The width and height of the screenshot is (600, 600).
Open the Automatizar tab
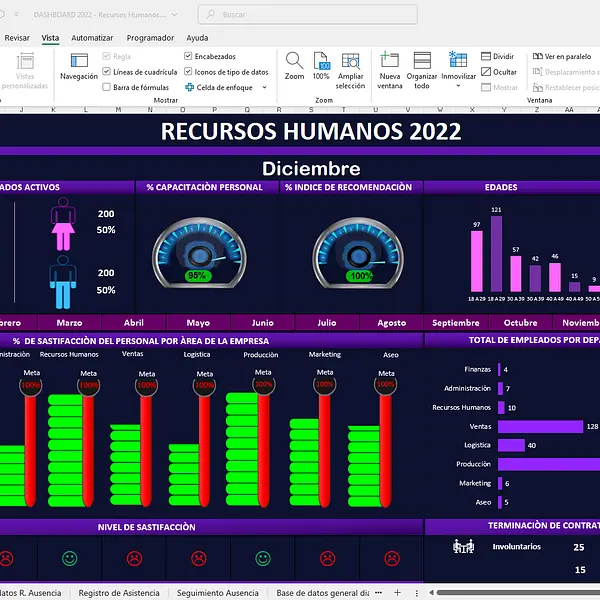coord(92,38)
